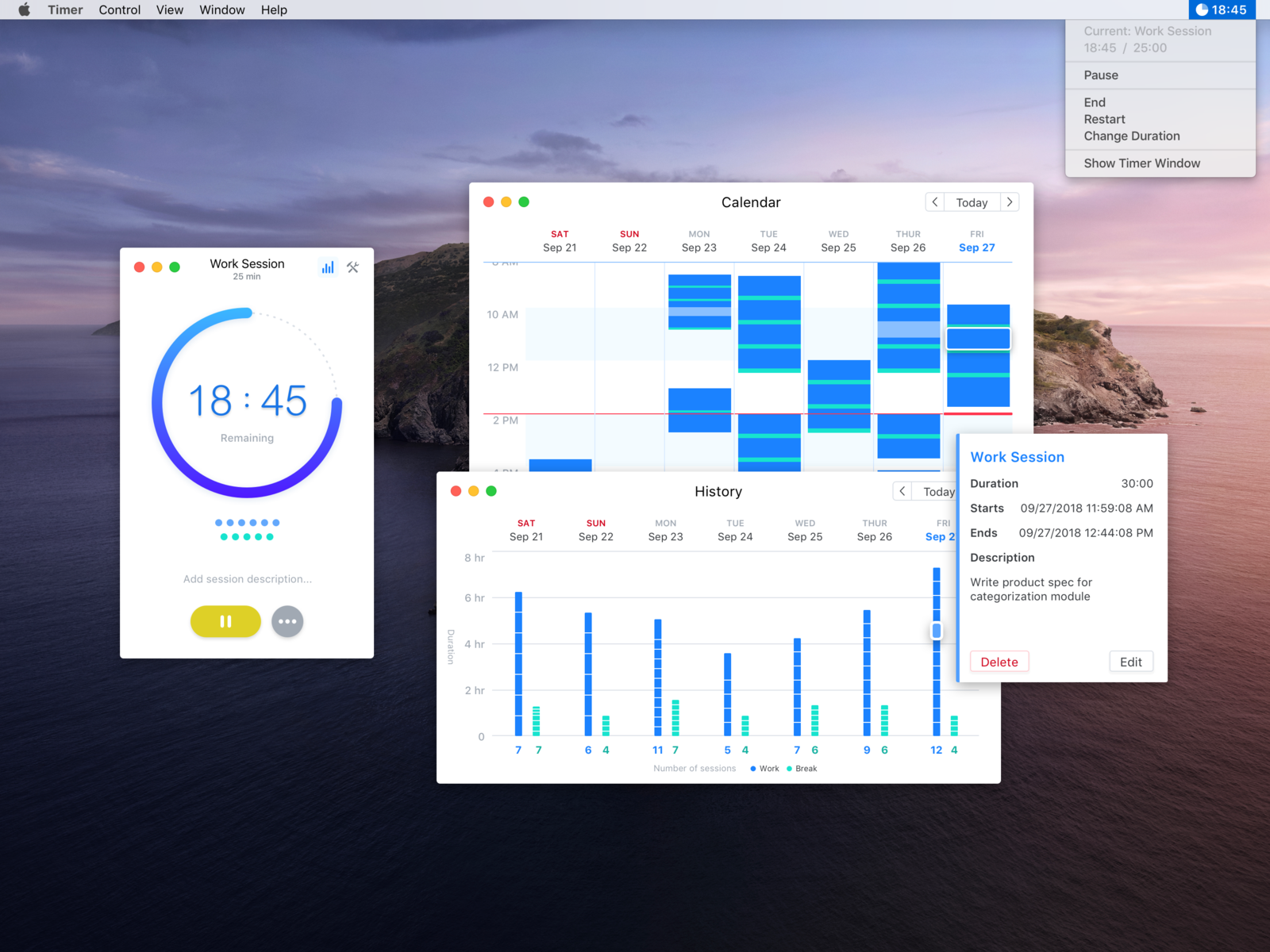Open timer settings with the hammer-and-wrench icon
Screen dimensions: 1270x952
[353, 267]
